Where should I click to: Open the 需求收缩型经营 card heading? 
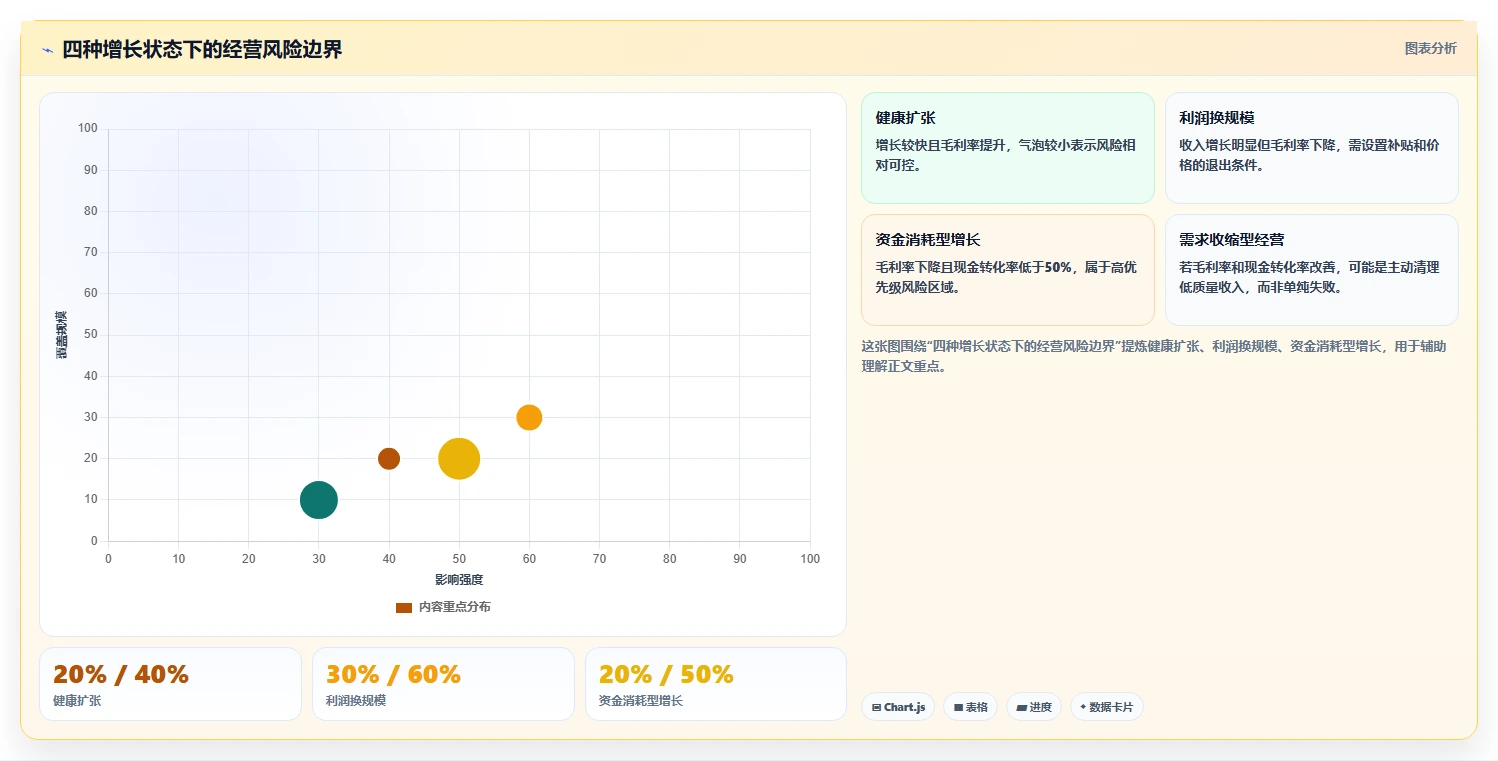click(x=1231, y=240)
